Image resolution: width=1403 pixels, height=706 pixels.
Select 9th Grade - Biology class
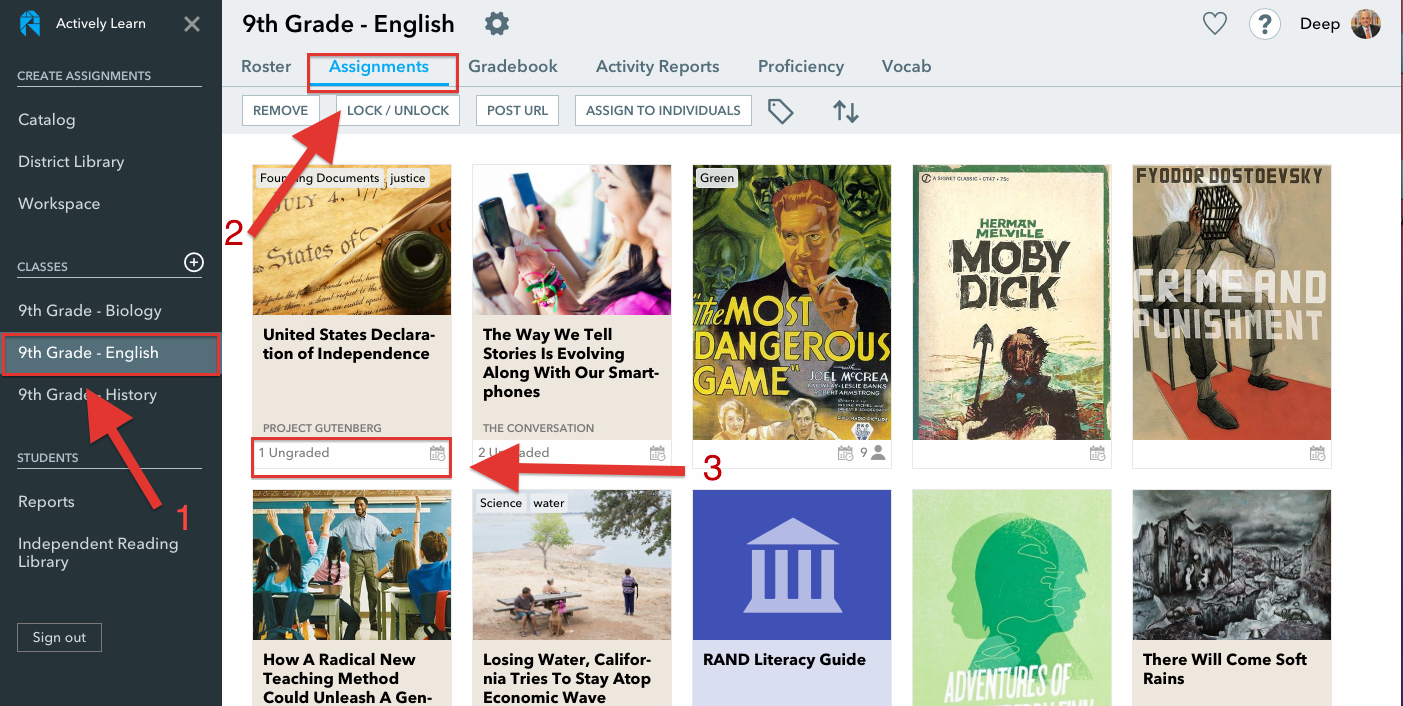click(x=90, y=311)
